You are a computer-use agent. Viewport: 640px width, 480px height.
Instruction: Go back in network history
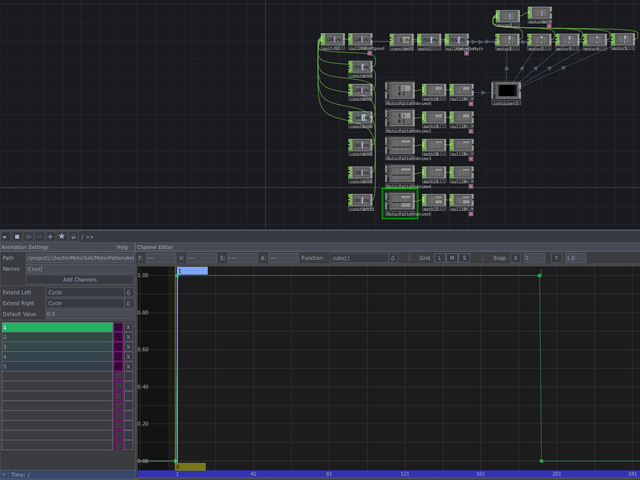pyautogui.click(x=28, y=237)
